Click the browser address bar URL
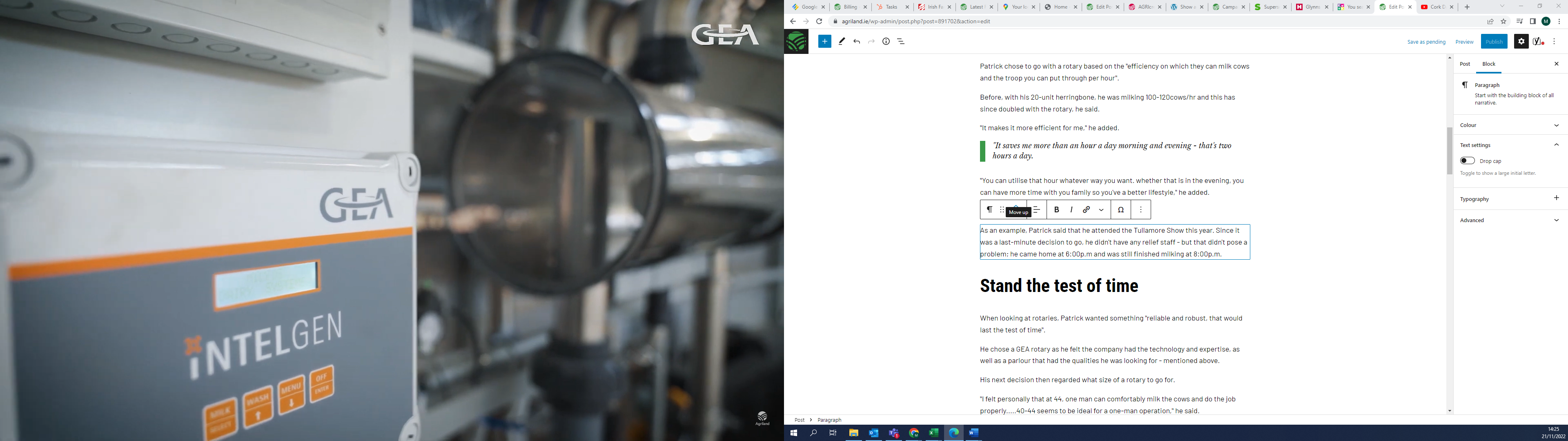1568x441 pixels. (915, 21)
